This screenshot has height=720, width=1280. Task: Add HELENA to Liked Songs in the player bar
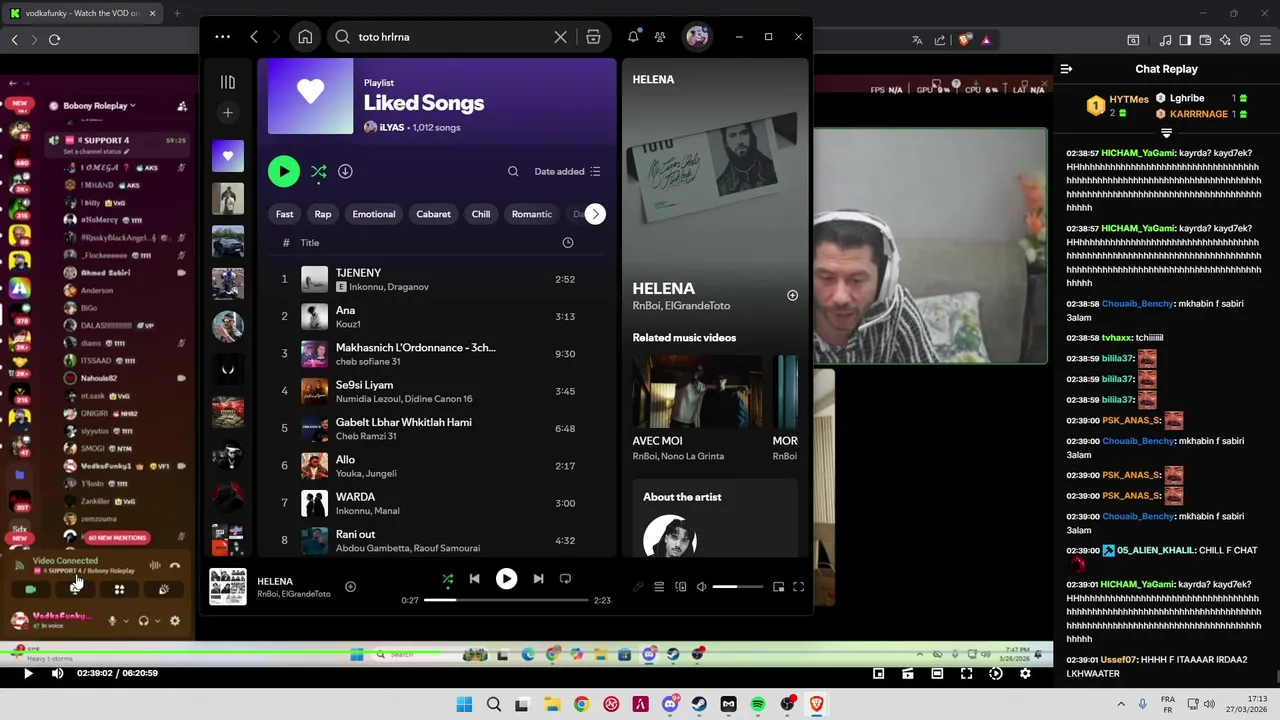click(350, 587)
